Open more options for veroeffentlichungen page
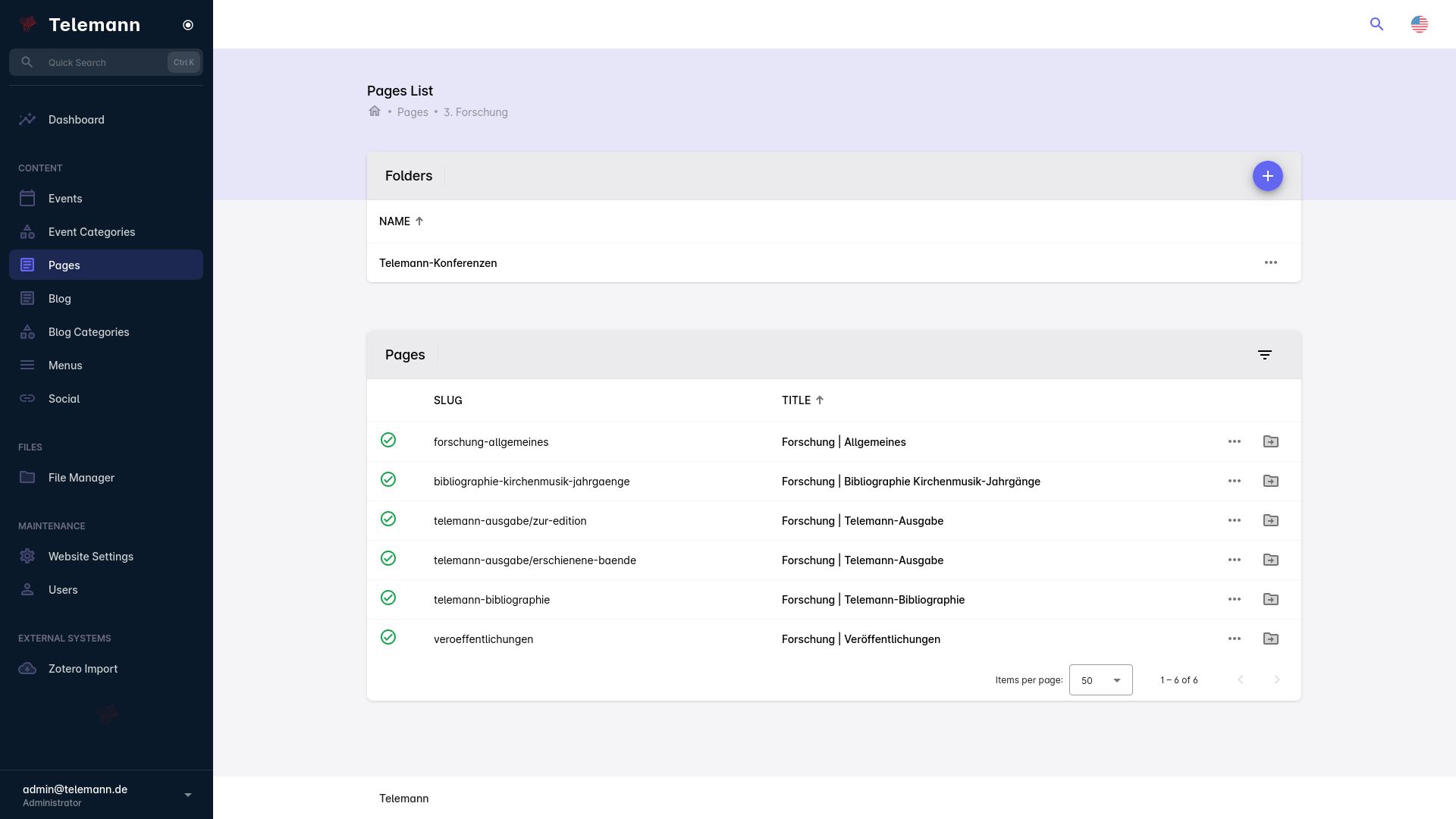The image size is (1456, 819). point(1234,639)
